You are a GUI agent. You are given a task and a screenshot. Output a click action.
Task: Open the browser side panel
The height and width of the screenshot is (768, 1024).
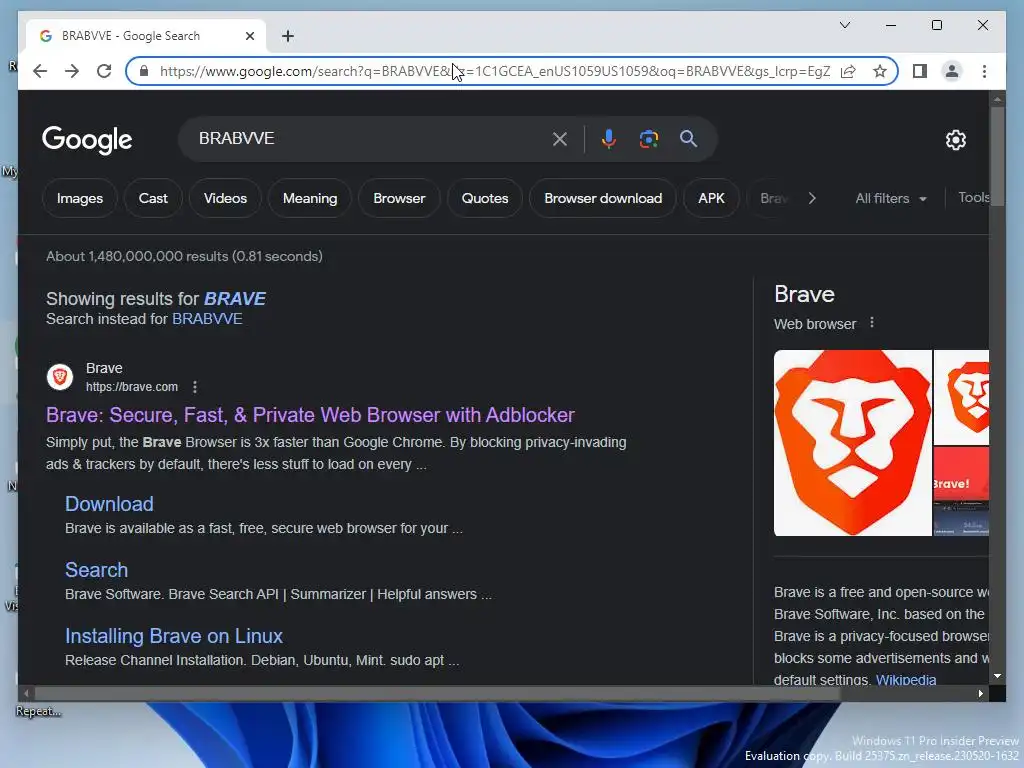point(920,71)
